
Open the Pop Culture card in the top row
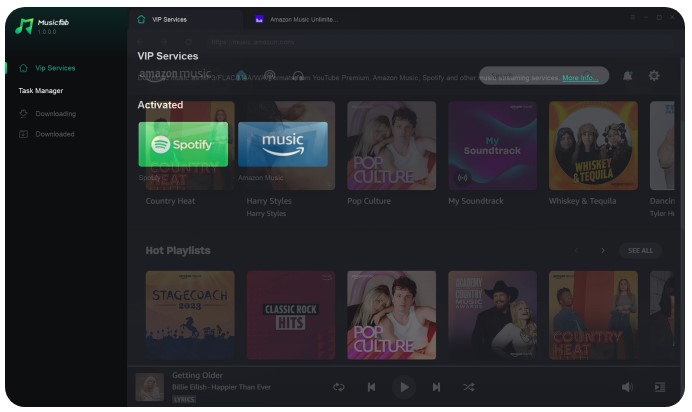pos(391,146)
